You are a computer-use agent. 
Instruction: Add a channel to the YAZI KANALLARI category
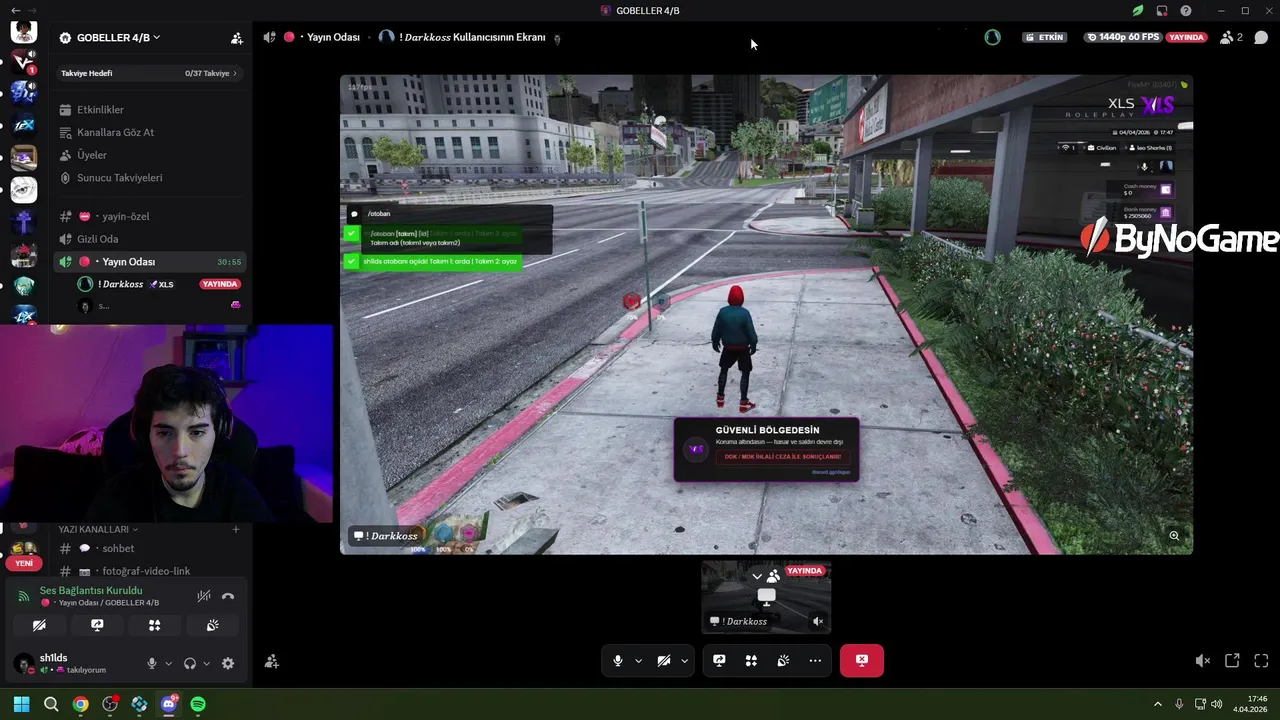click(x=236, y=529)
